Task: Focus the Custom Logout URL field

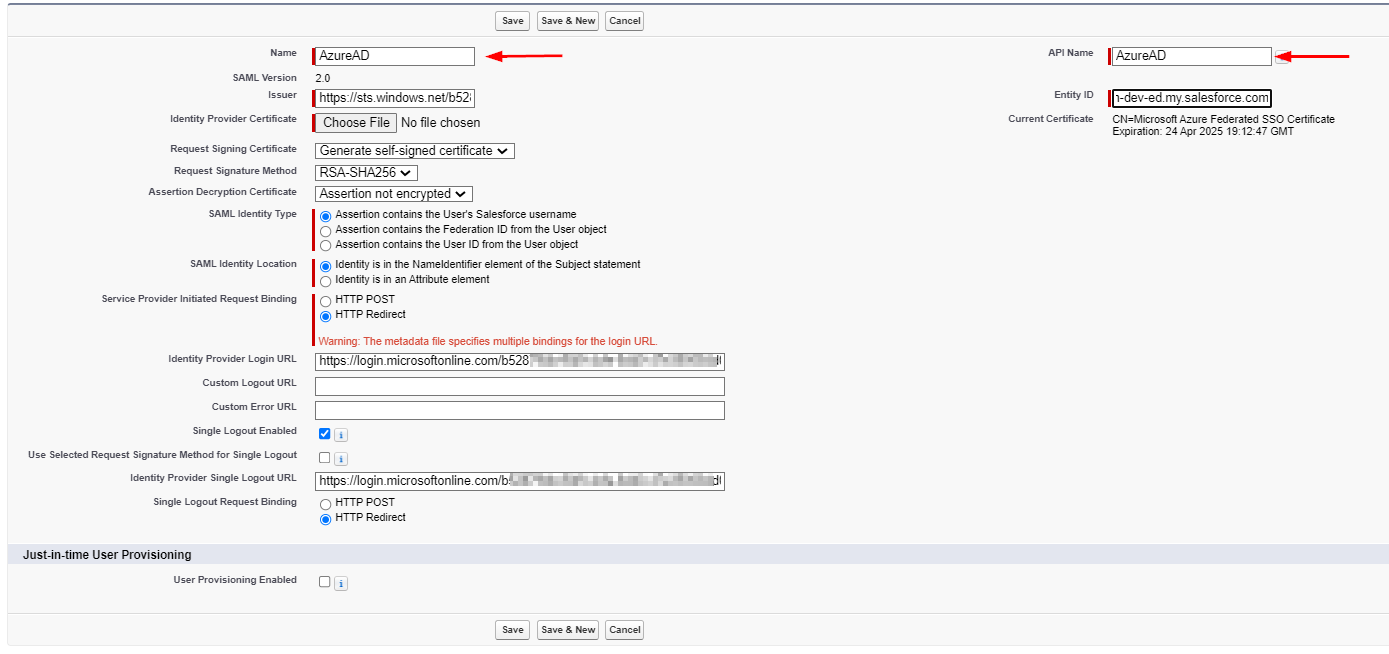Action: pos(519,387)
